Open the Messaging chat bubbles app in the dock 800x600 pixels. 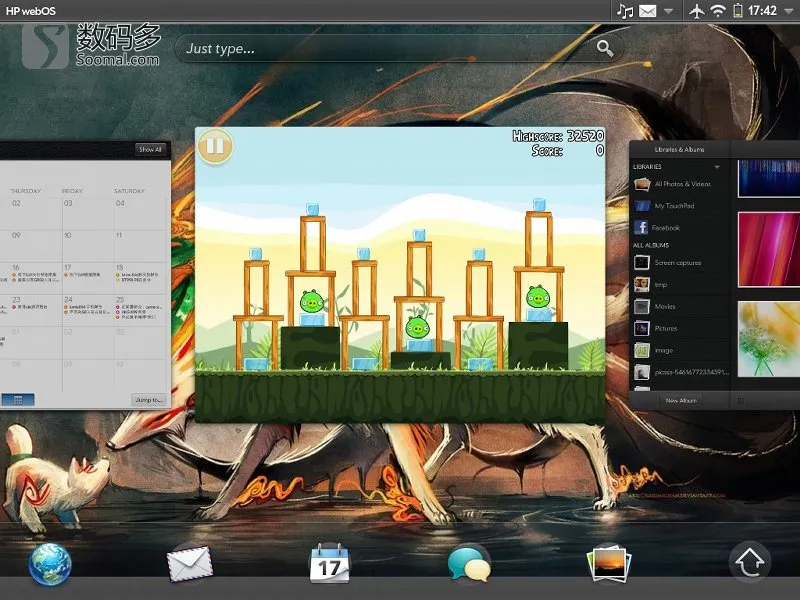coord(468,563)
